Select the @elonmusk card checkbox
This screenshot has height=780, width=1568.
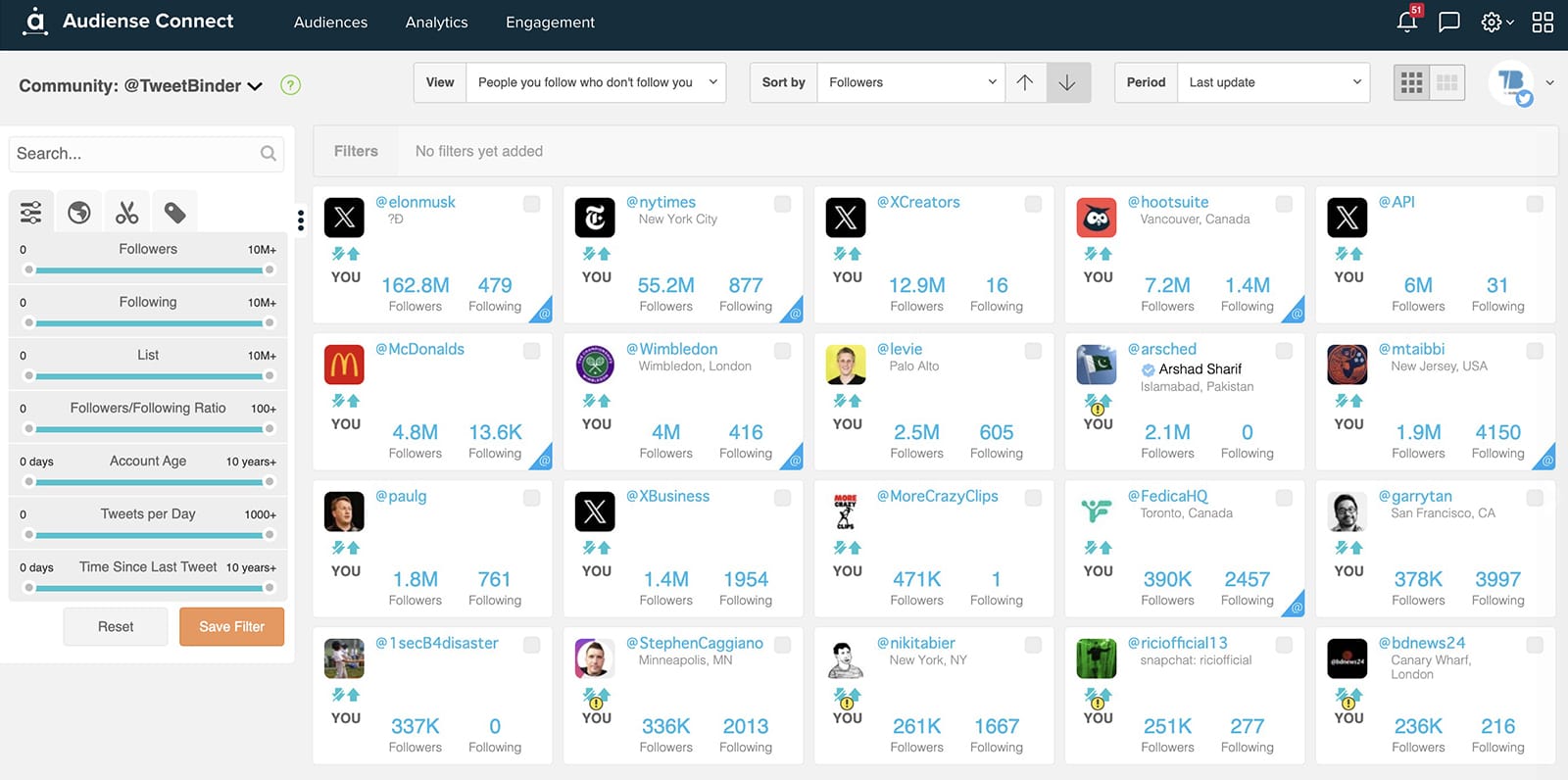531,204
